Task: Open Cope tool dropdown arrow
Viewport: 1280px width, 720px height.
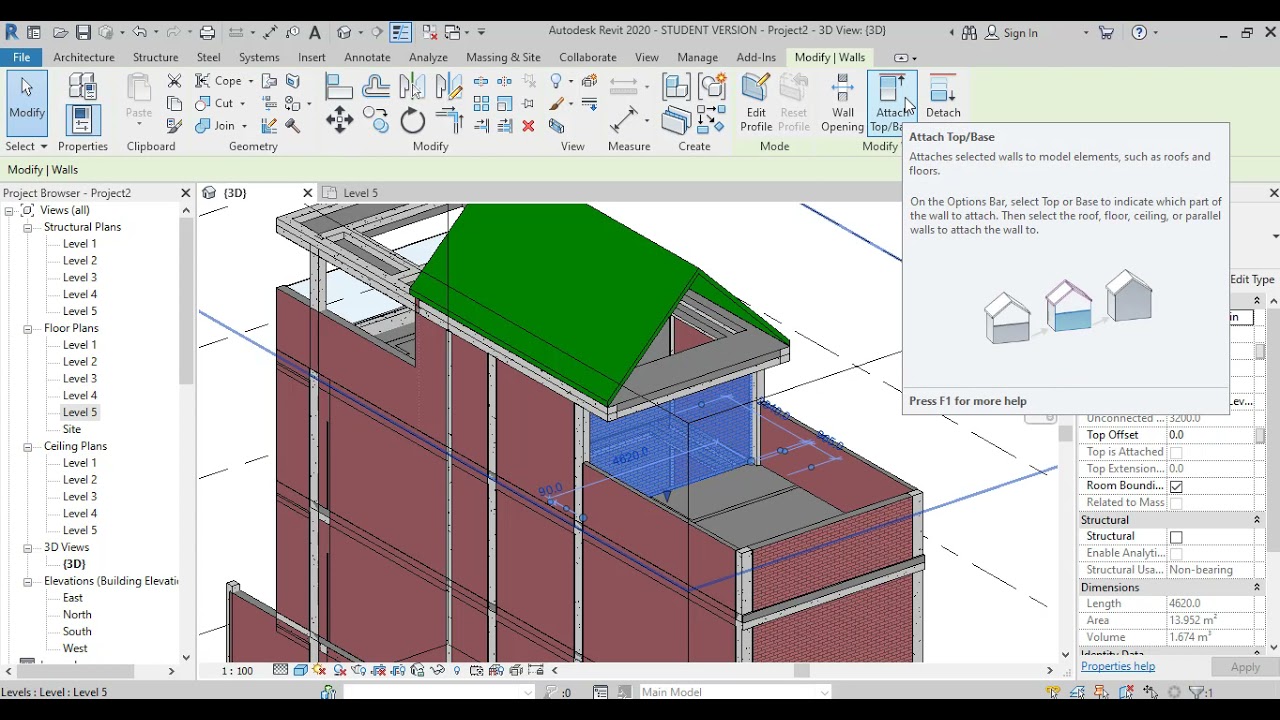Action: point(250,81)
